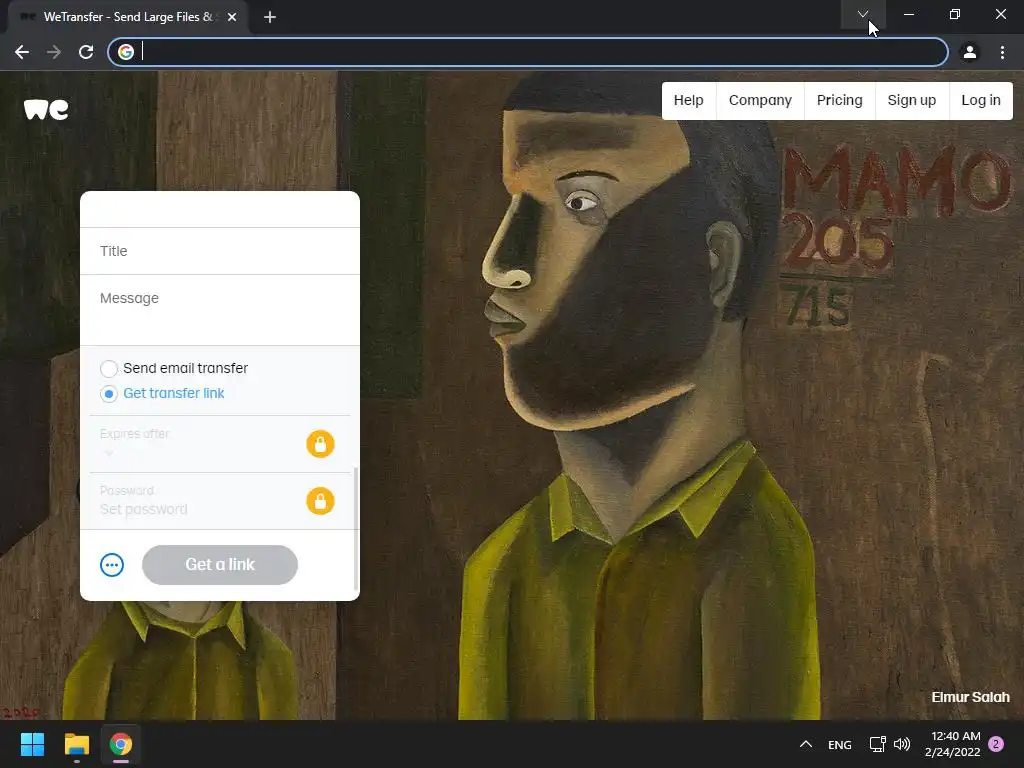Click the lock icon beside Expires after
This screenshot has width=1024, height=768.
(320, 444)
